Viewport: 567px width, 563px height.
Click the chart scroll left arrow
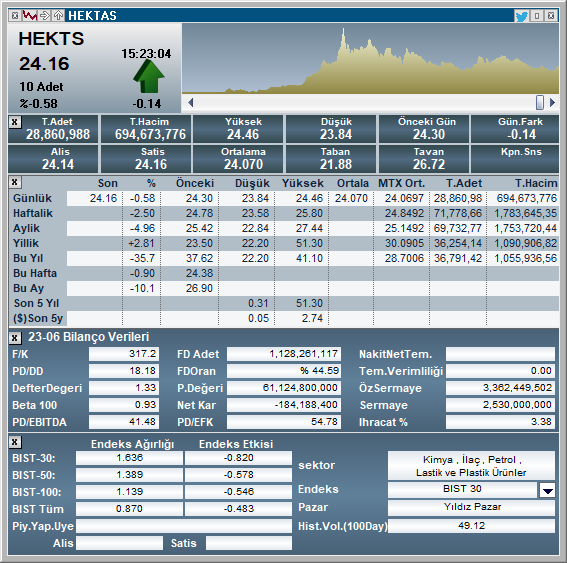click(x=191, y=103)
